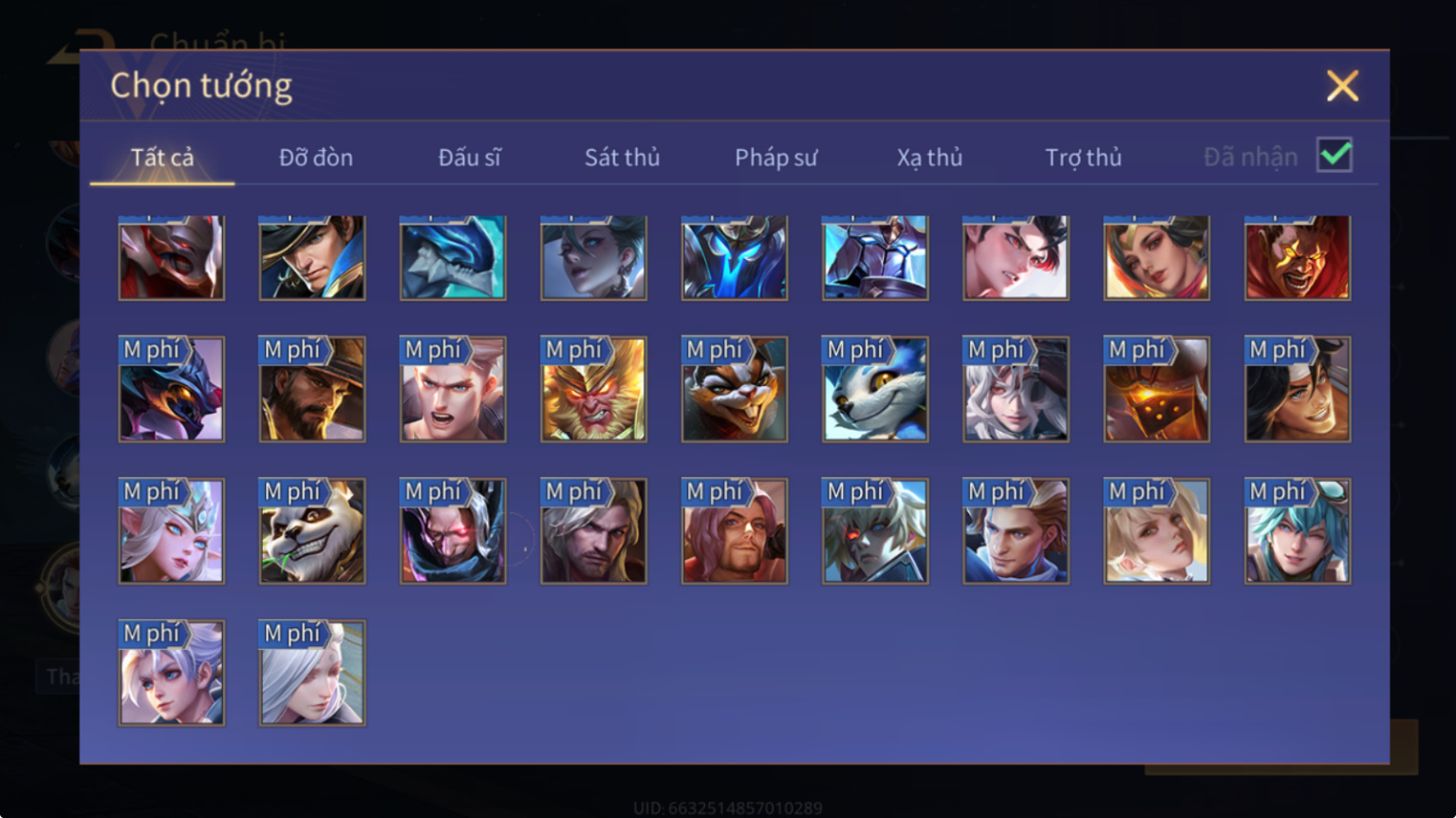This screenshot has width=1456, height=818.
Task: Toggle the Đã nhận checkbox
Action: tap(1335, 155)
